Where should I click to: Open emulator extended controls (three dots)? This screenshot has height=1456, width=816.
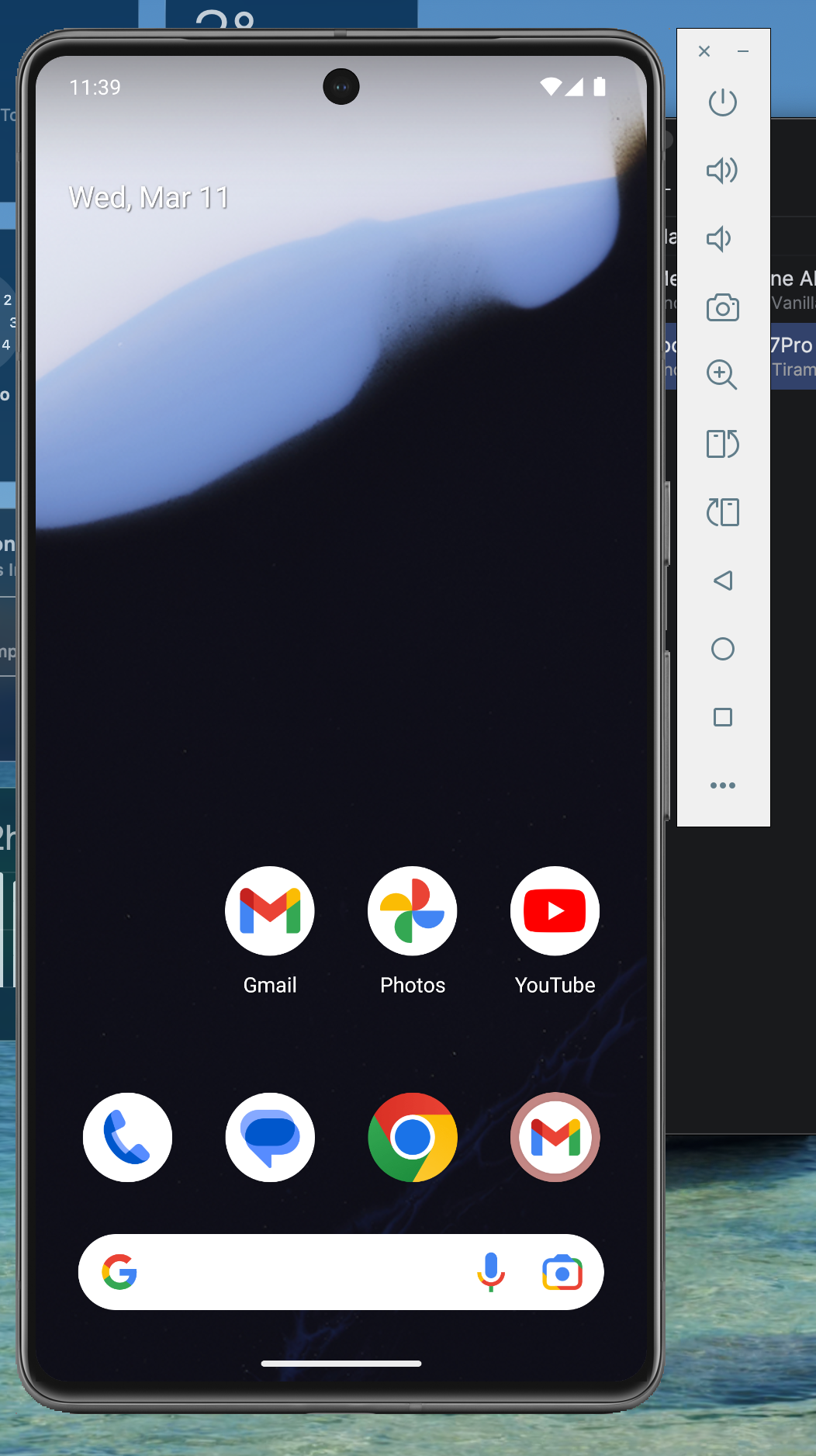click(723, 785)
